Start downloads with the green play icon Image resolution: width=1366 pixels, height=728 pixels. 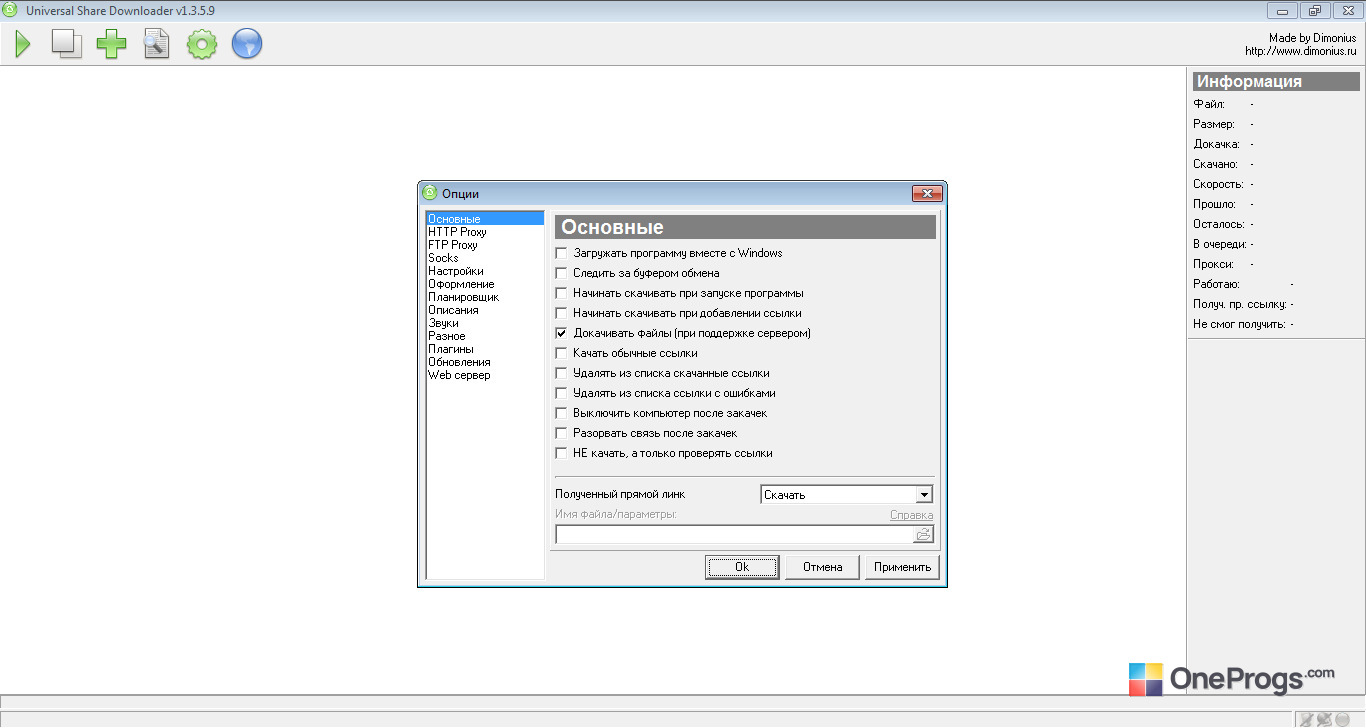click(23, 44)
